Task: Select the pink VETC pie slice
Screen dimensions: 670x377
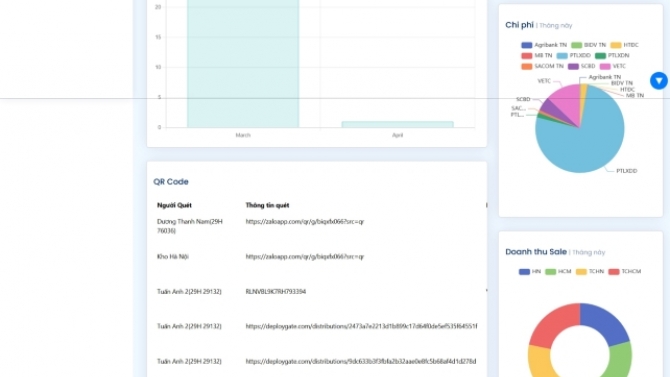Action: pyautogui.click(x=566, y=103)
